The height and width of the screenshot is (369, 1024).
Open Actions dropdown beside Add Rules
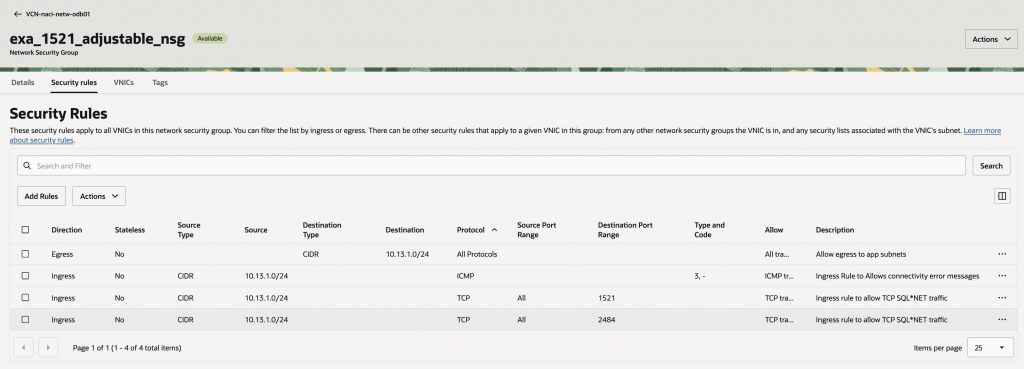pyautogui.click(x=99, y=196)
